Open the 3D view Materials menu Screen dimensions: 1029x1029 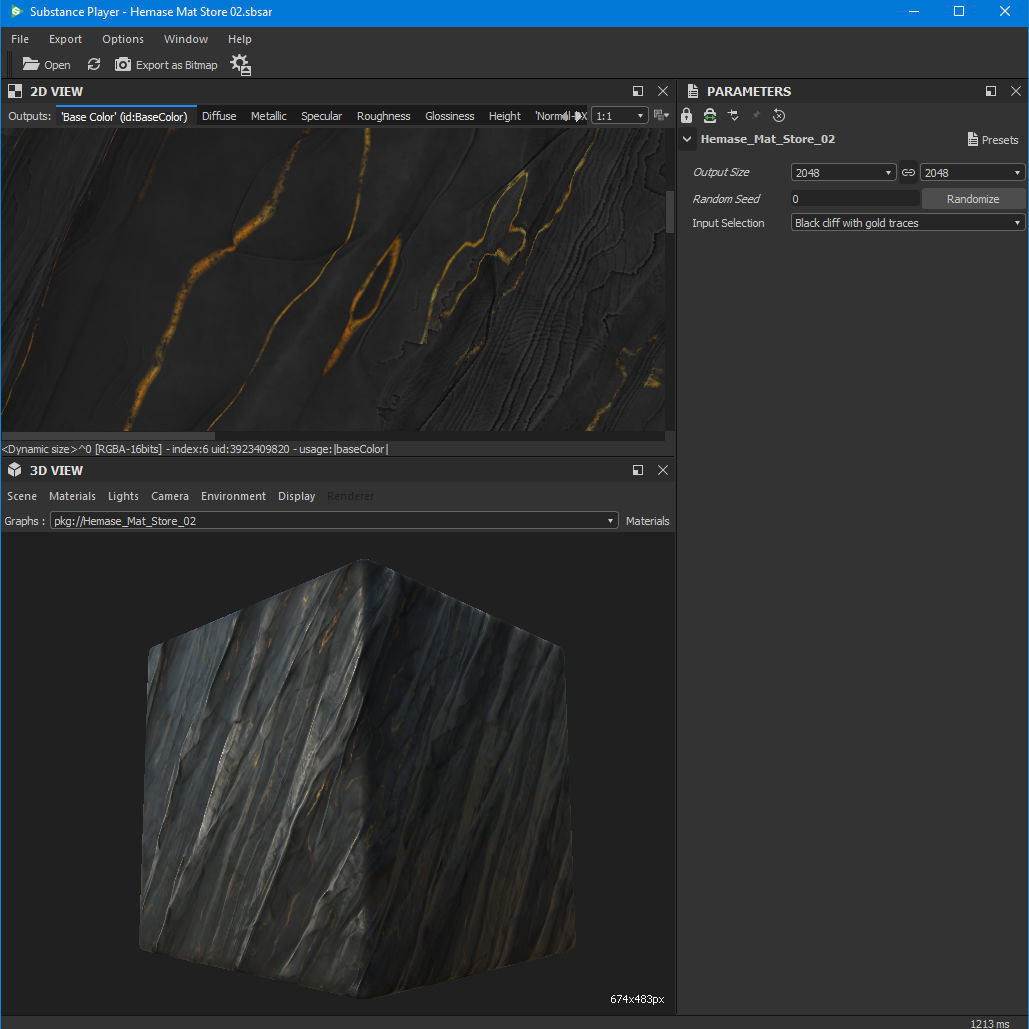click(72, 496)
